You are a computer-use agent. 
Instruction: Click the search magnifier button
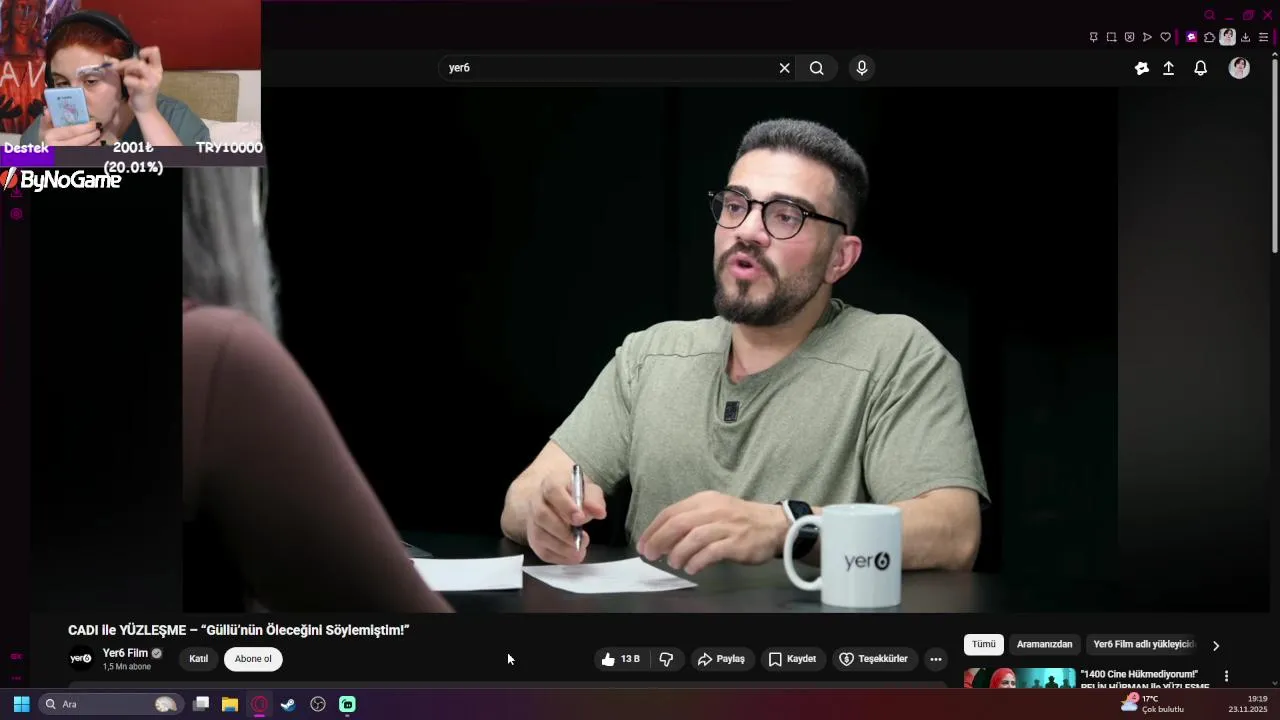point(817,68)
